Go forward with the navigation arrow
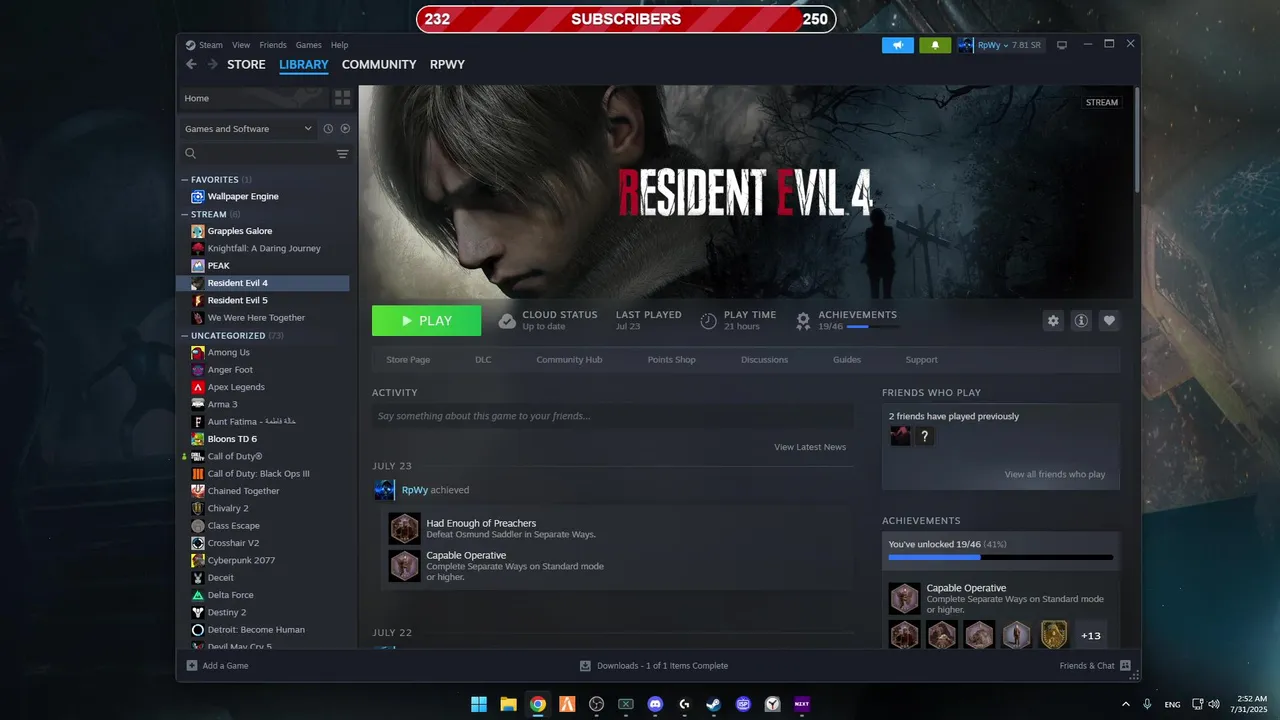 point(212,64)
